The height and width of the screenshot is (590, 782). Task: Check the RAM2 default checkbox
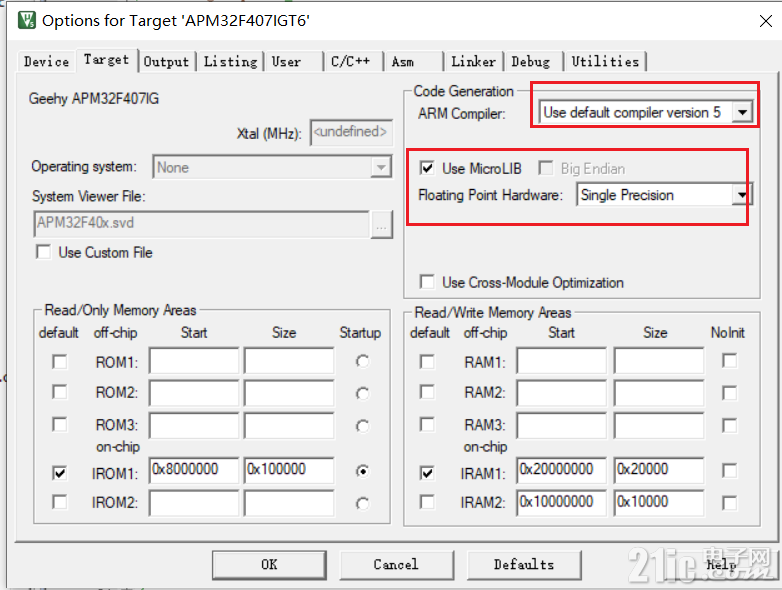(x=427, y=392)
